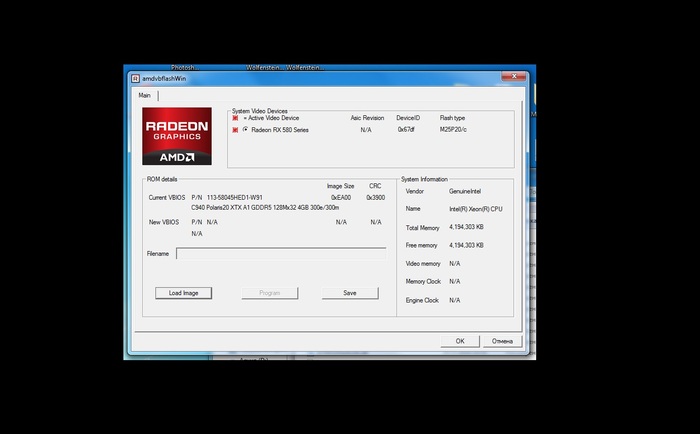
Task: Click the Video memory N/A value
Action: click(x=454, y=263)
